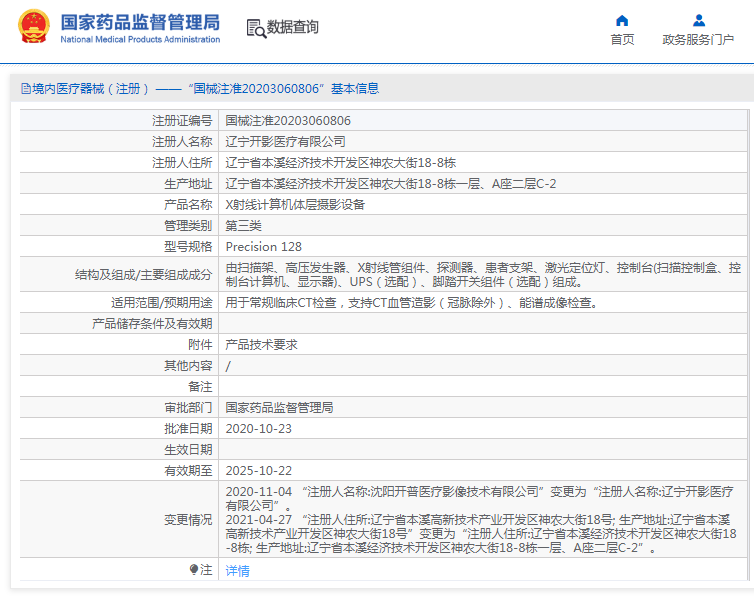Click the 产品名称 row label

[x=188, y=205]
